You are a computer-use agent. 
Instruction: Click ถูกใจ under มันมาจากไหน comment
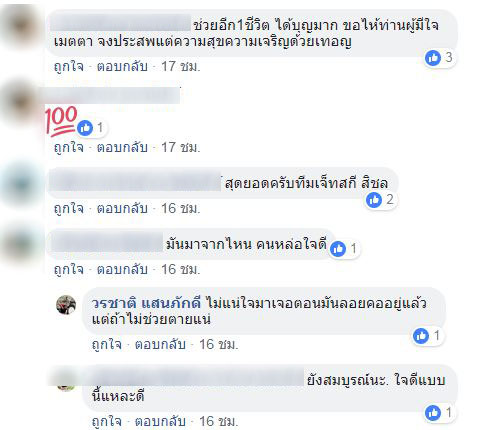click(x=69, y=270)
